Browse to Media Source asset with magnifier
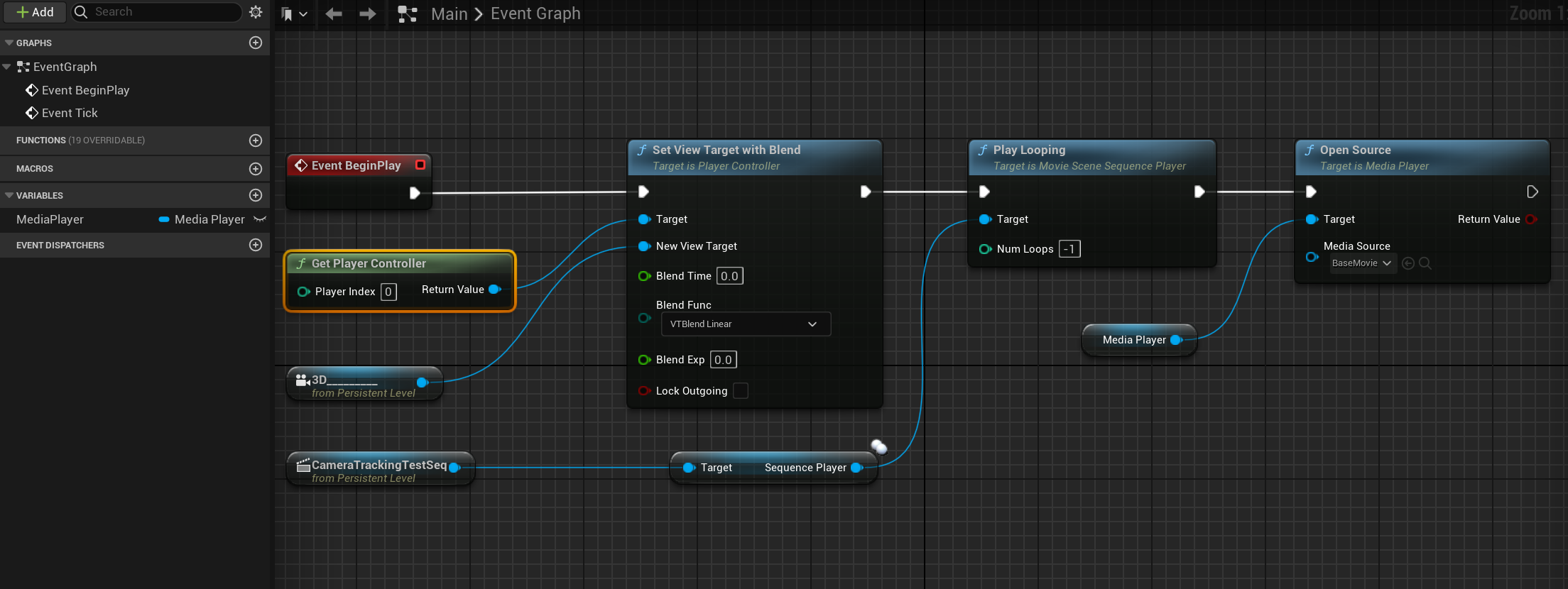This screenshot has width=1568, height=589. pos(1425,263)
